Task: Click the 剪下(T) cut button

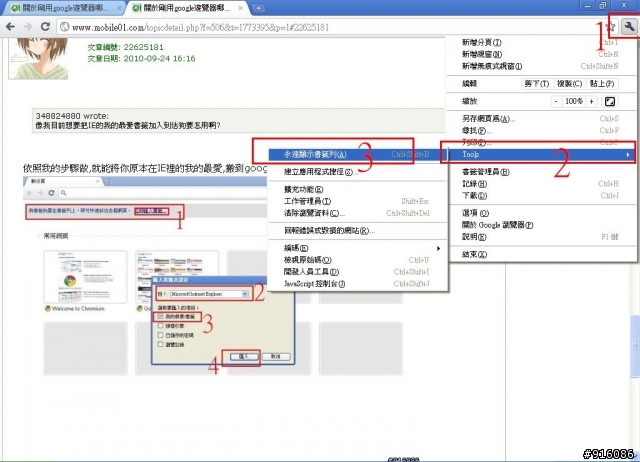Action: click(537, 84)
